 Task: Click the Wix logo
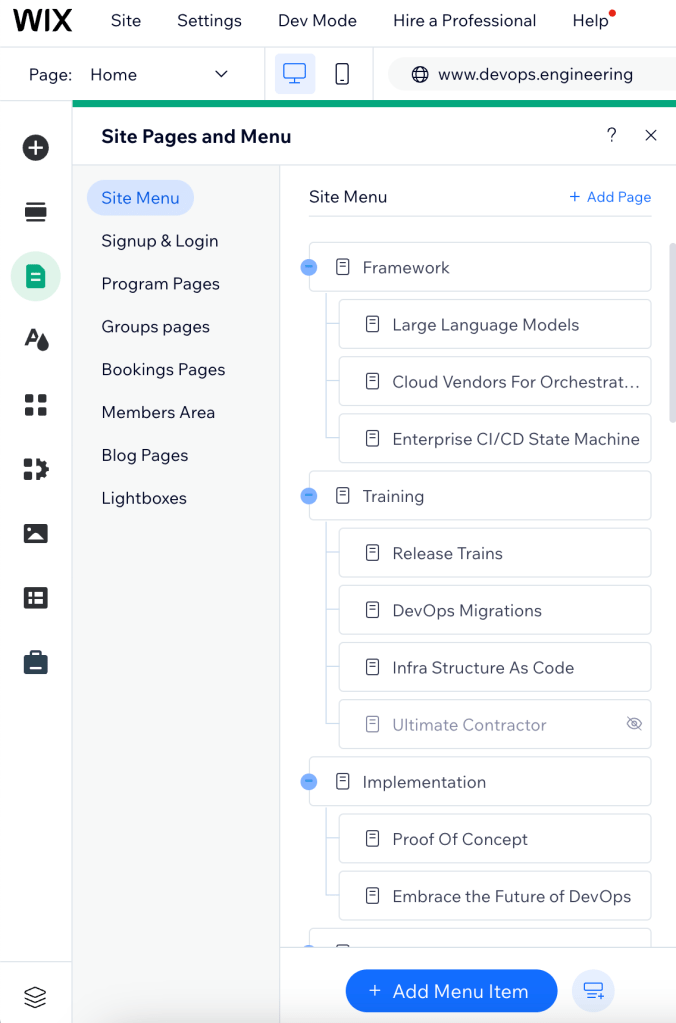coord(42,21)
